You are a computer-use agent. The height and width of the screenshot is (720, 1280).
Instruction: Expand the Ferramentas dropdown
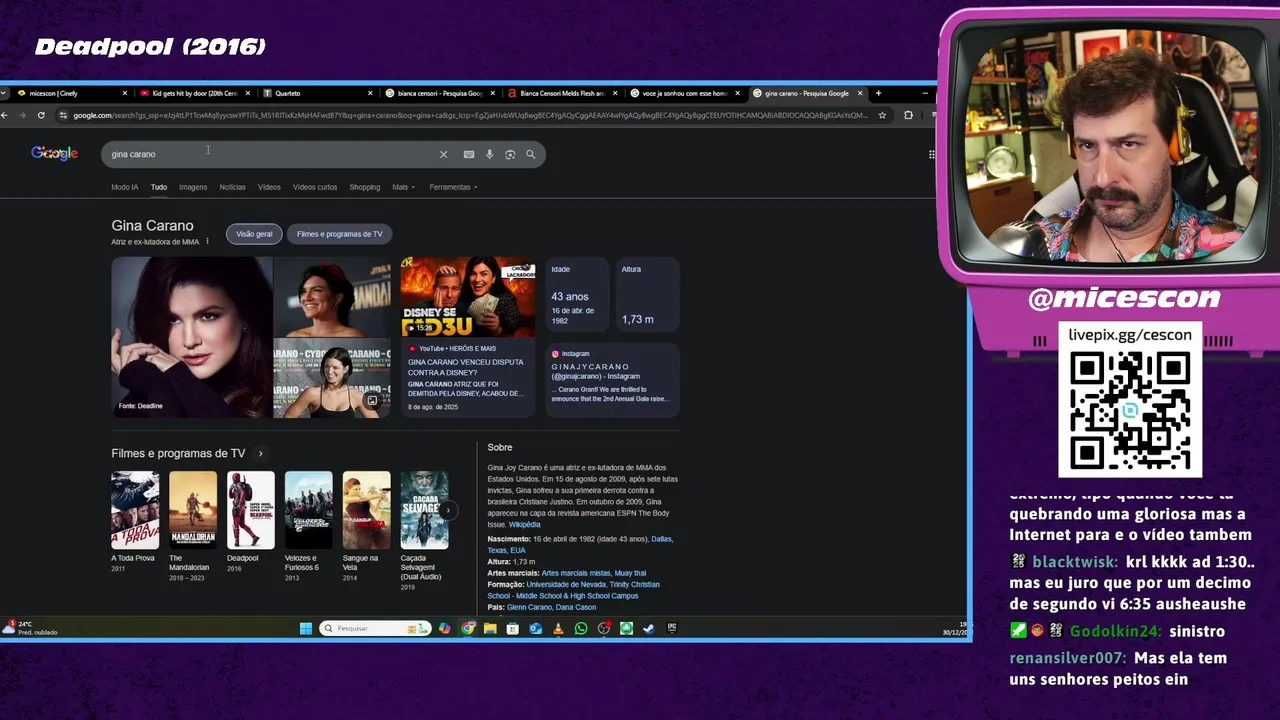click(x=453, y=187)
